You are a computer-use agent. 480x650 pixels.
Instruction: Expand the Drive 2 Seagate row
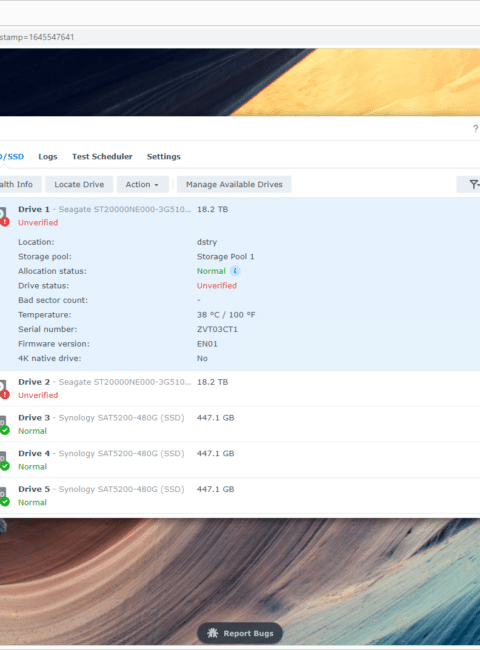(x=240, y=388)
